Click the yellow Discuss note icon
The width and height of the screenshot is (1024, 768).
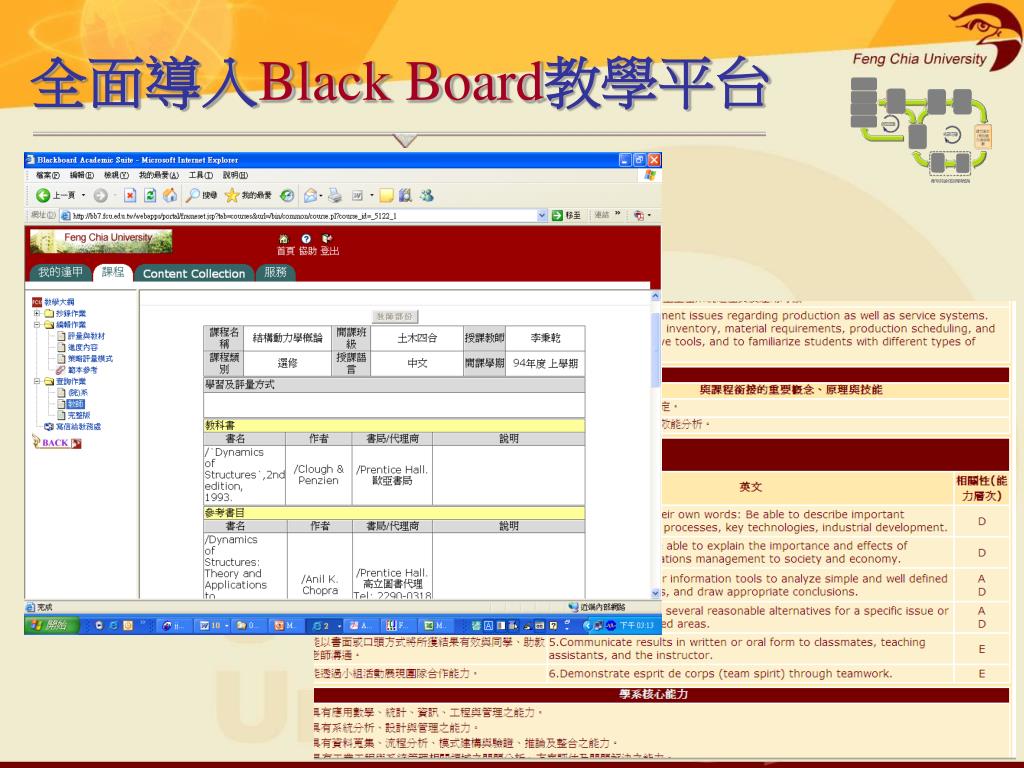point(387,195)
